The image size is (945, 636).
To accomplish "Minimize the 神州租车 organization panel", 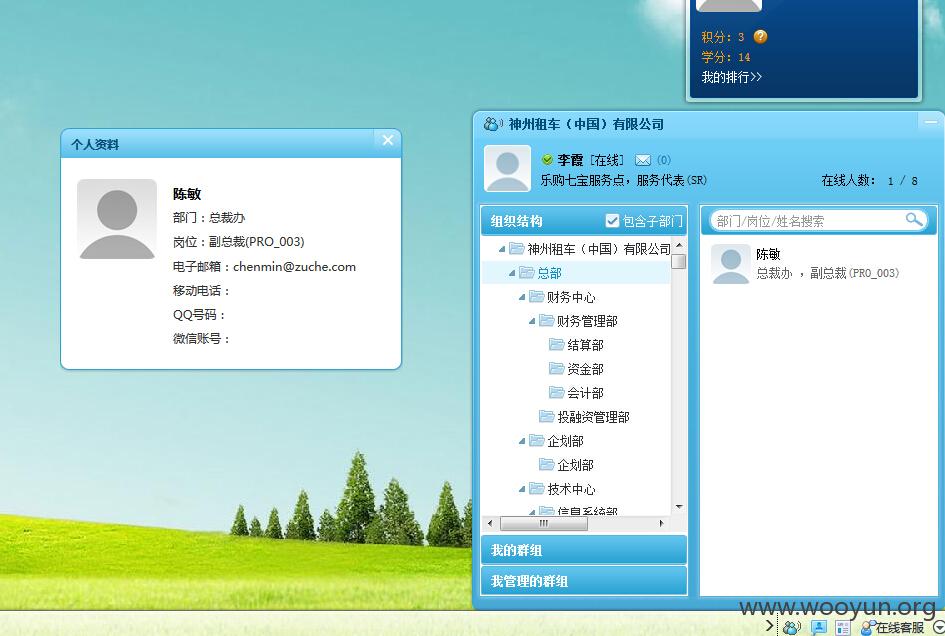I will pos(931,122).
